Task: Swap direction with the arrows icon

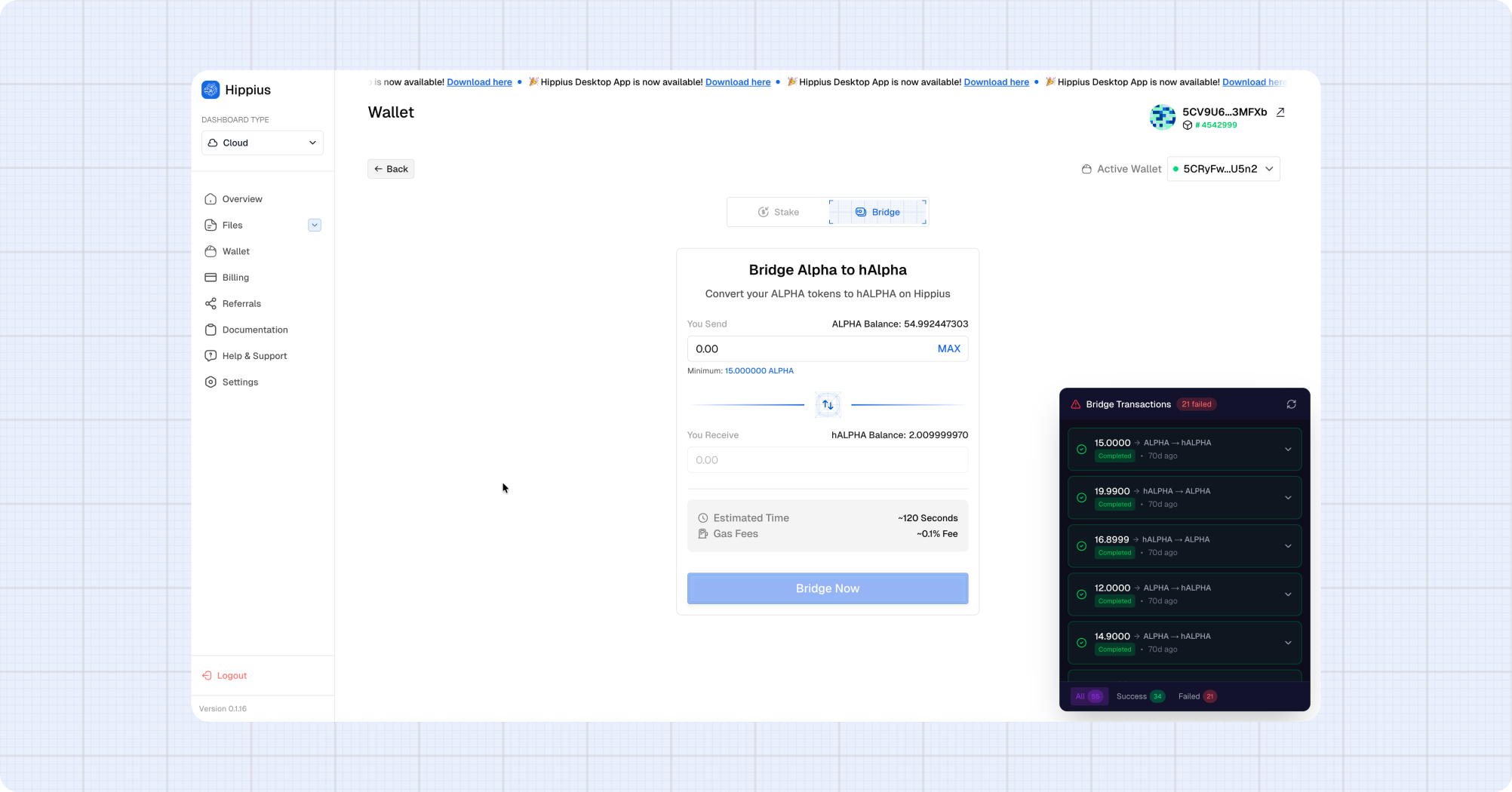Action: (828, 405)
